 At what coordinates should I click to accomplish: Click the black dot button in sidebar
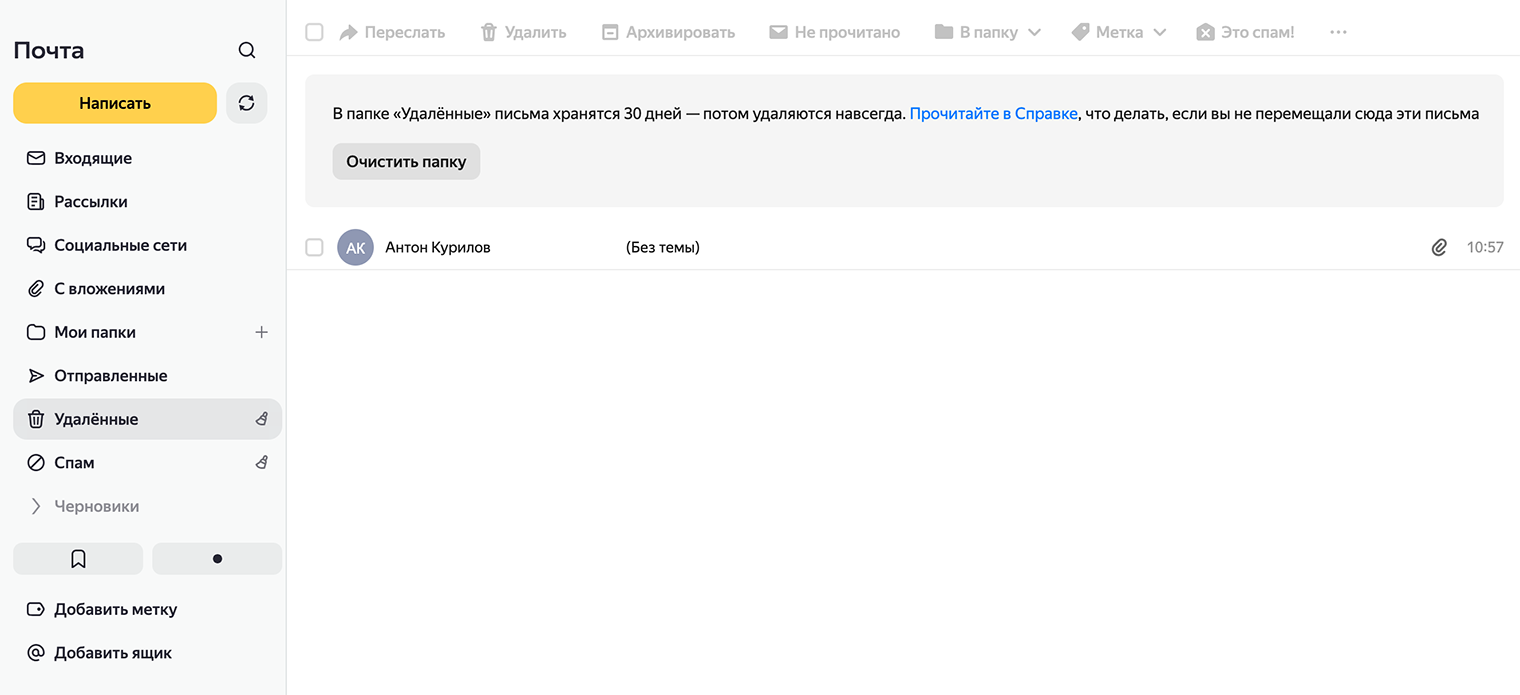(217, 559)
